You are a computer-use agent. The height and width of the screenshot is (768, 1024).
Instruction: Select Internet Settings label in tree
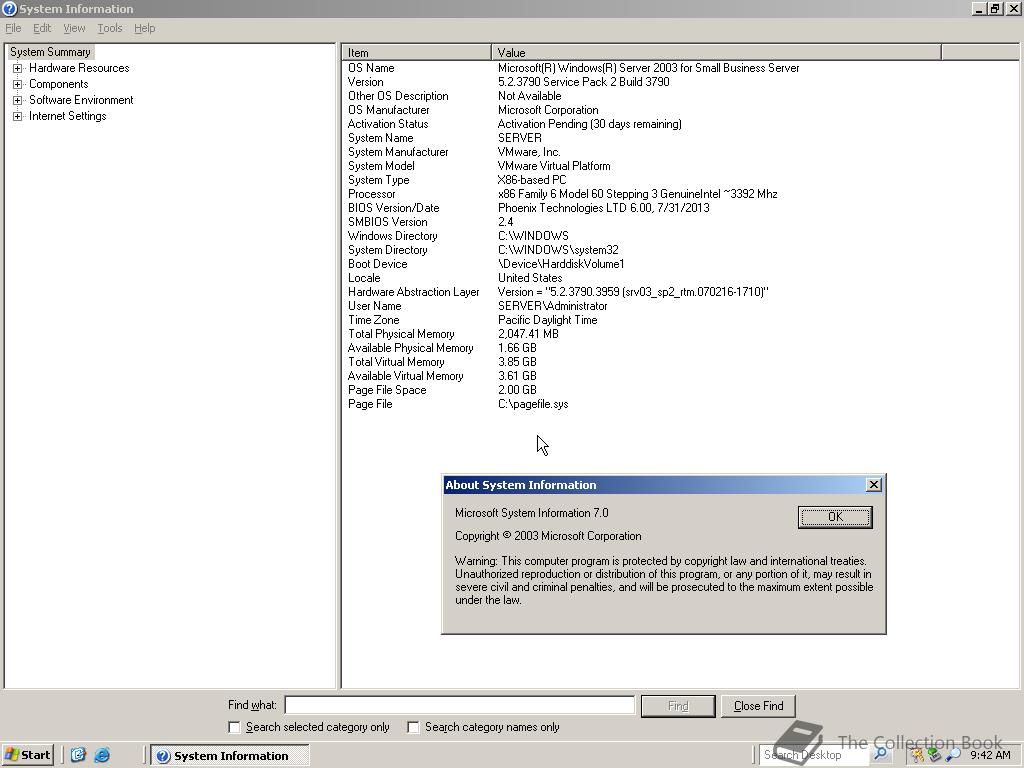pos(67,116)
